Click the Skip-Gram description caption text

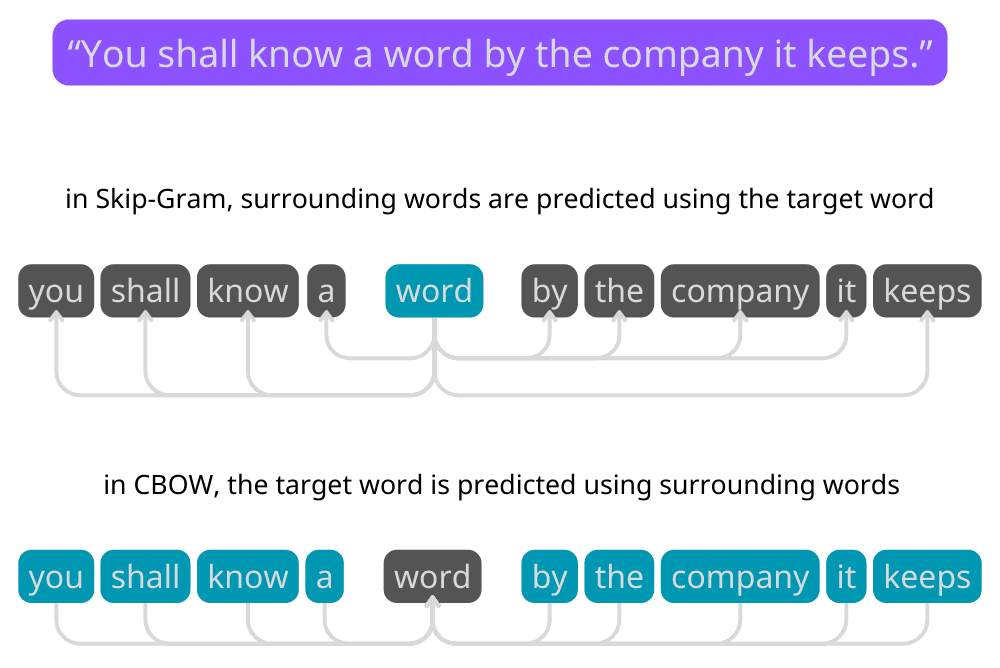[x=499, y=199]
